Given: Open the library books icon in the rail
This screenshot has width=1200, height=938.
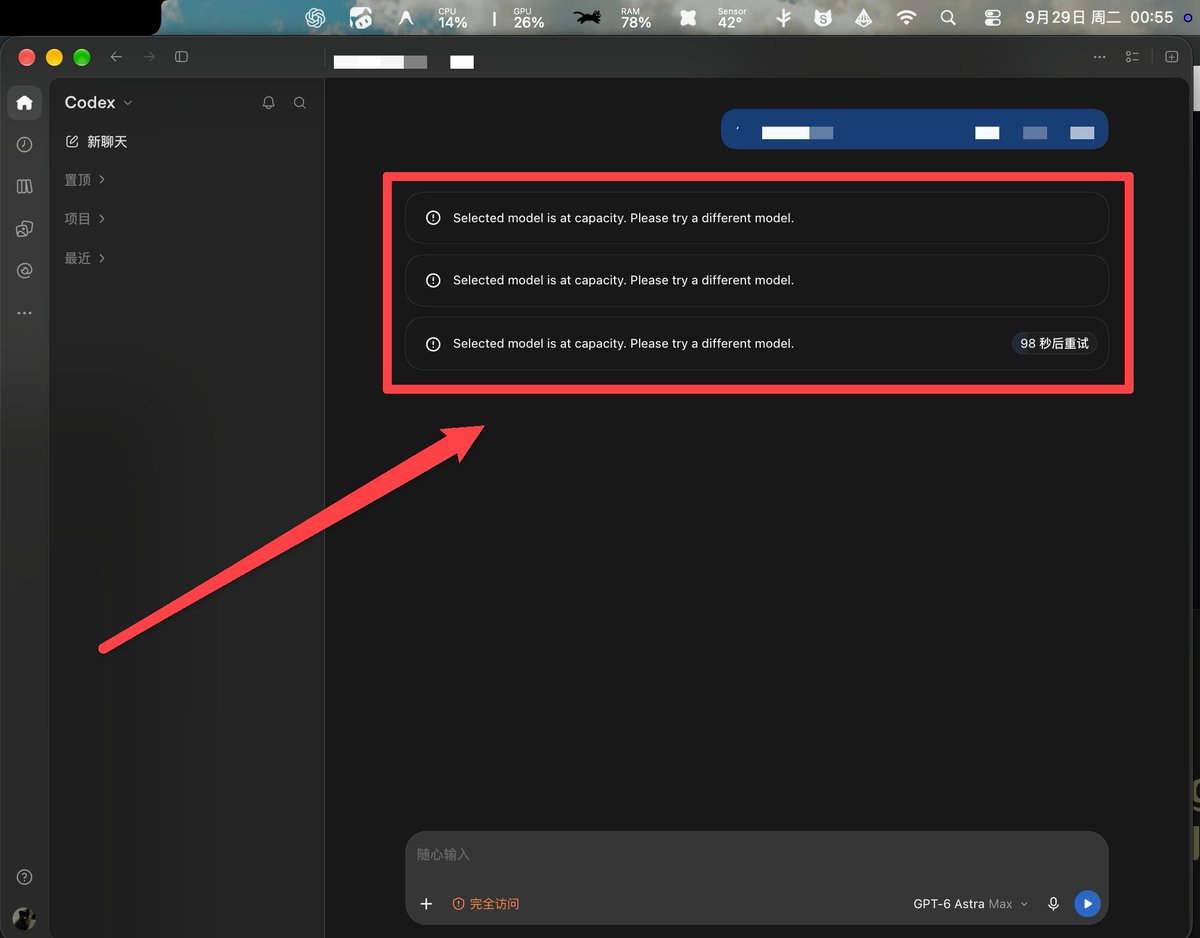Looking at the screenshot, I should [25, 187].
